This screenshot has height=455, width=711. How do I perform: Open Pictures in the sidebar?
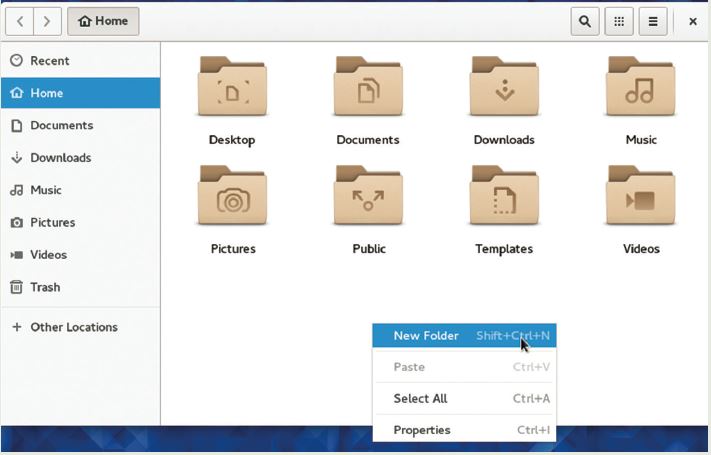point(81,222)
